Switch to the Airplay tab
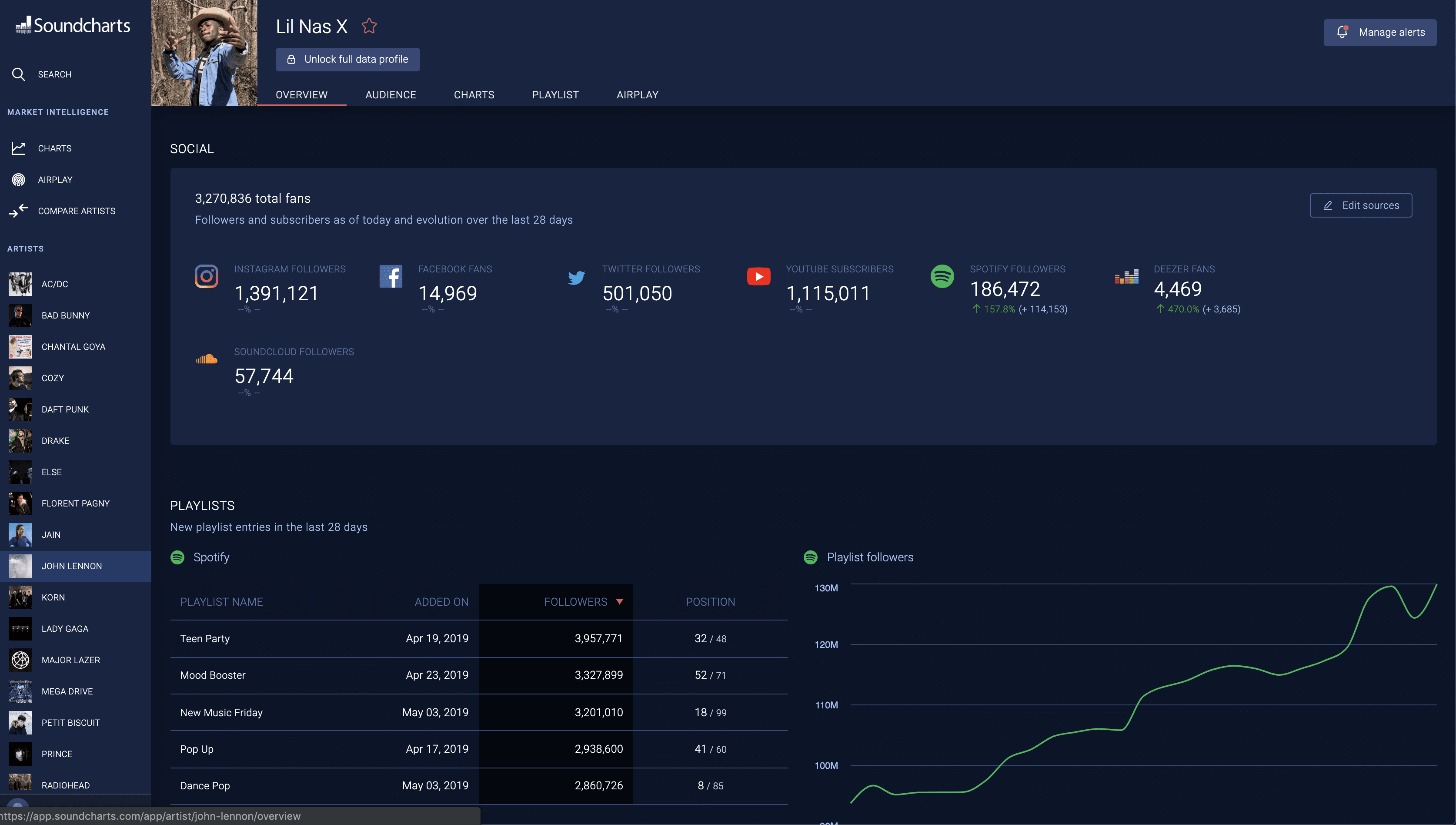Screen dimensions: 1456x825 click(x=638, y=94)
